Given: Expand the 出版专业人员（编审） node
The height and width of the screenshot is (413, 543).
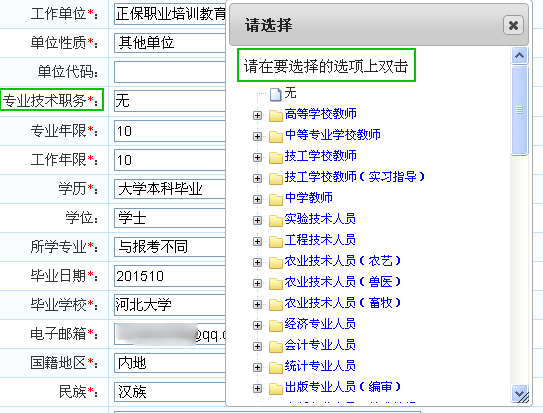Looking at the screenshot, I should 257,388.
